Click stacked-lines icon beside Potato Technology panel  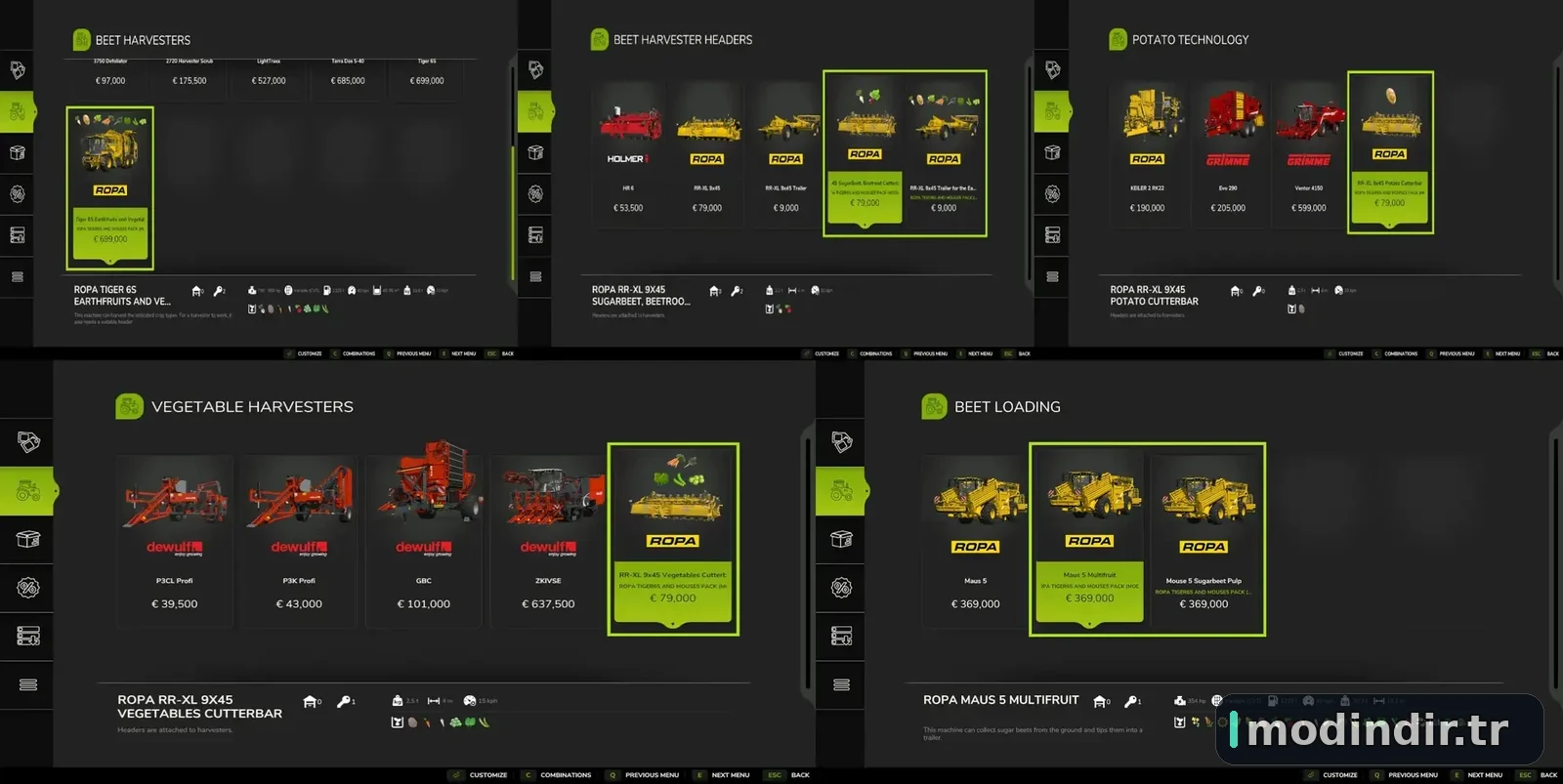(x=1052, y=277)
